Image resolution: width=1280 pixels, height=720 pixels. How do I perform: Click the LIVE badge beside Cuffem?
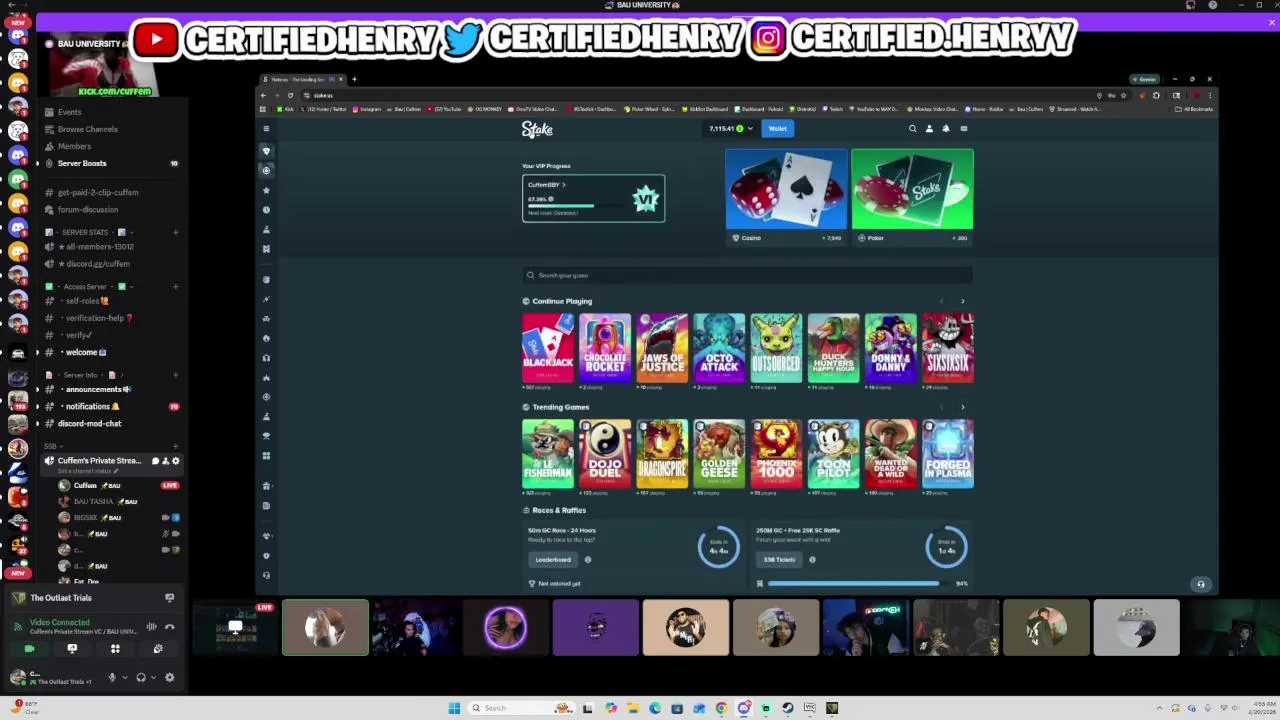pyautogui.click(x=170, y=485)
